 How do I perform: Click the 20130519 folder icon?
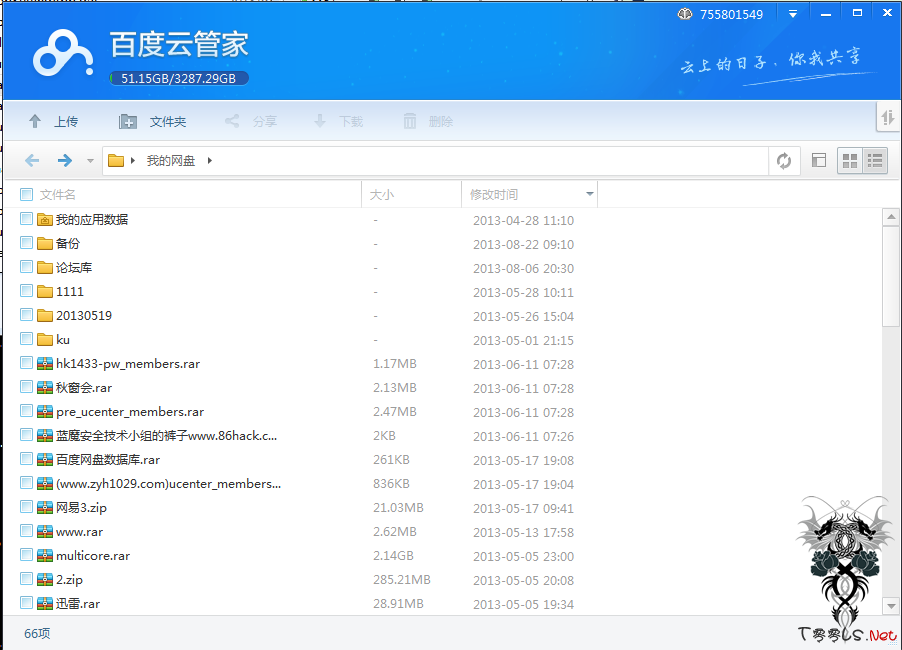(x=45, y=315)
